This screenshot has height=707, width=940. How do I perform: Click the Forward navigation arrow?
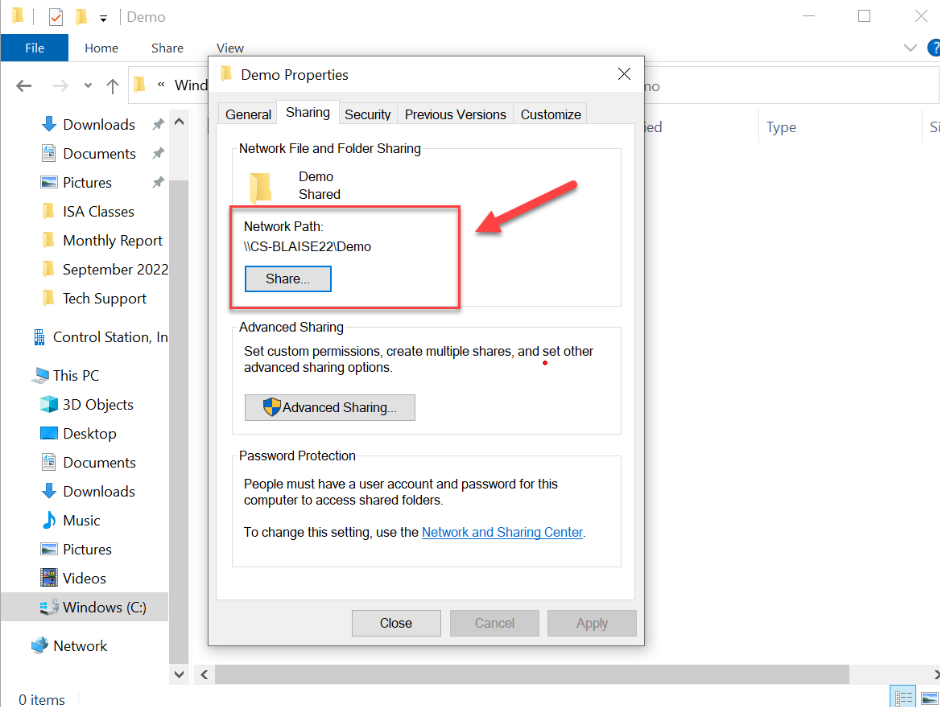pyautogui.click(x=60, y=86)
